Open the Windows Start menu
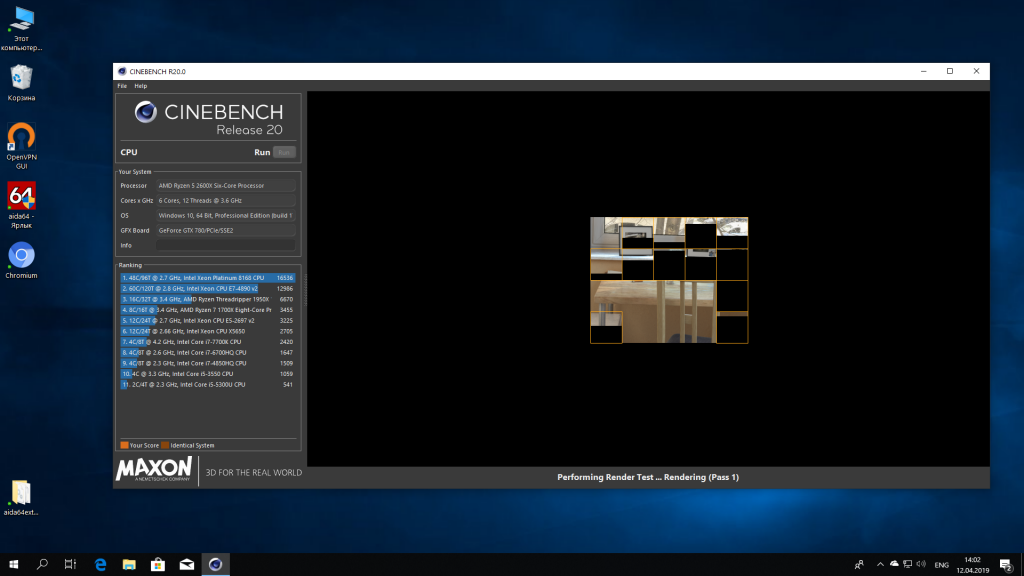Screen dimensions: 1024x576 [13, 565]
